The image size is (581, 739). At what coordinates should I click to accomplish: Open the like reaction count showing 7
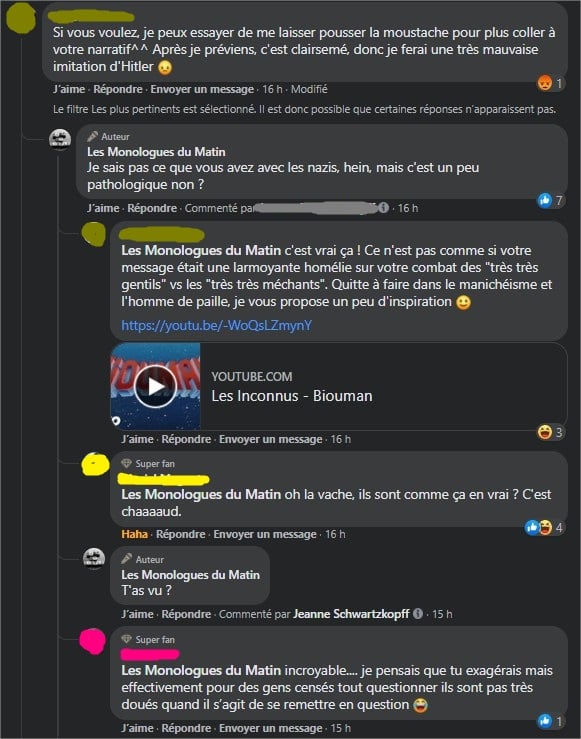[550, 200]
